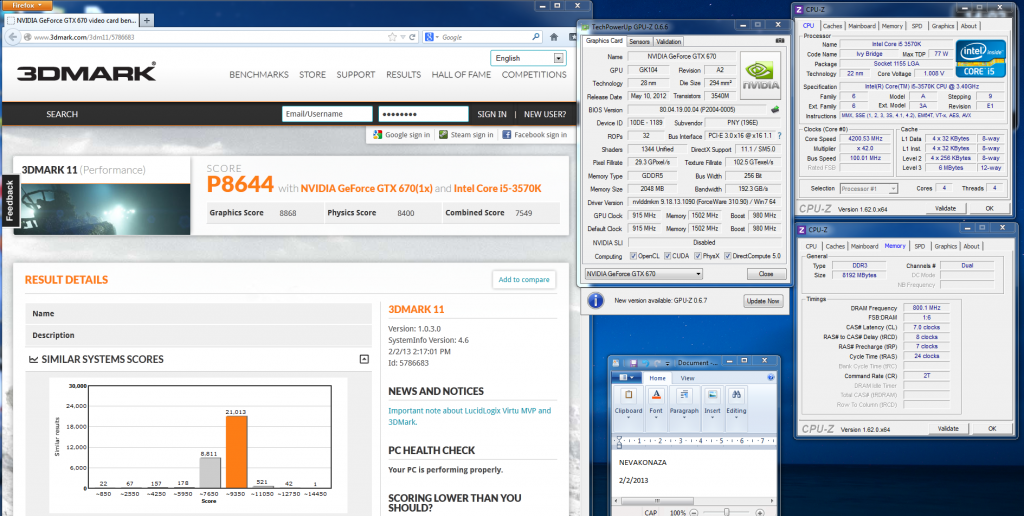Click the Email/Username field
The height and width of the screenshot is (516, 1024).
point(327,114)
